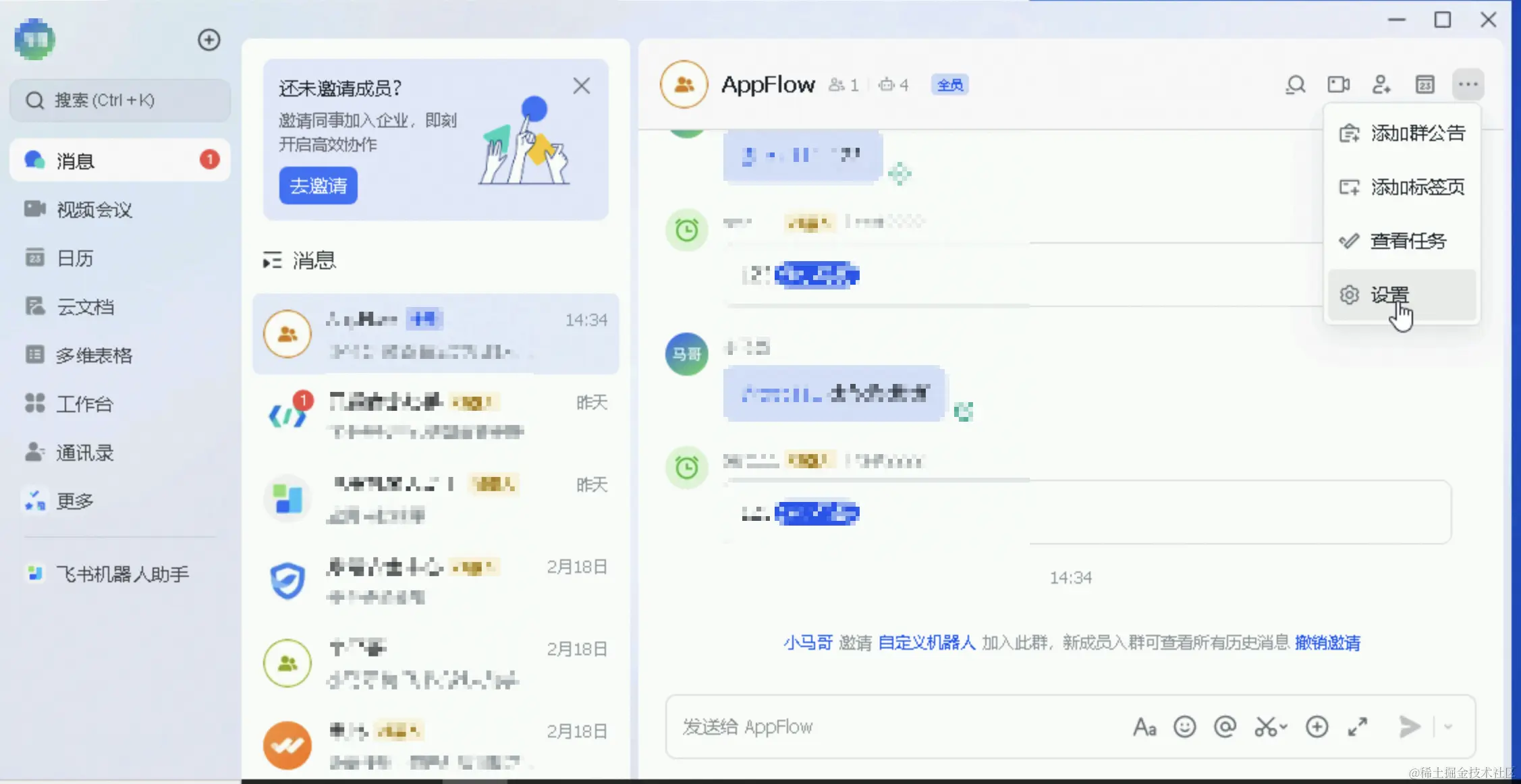Click the @ mention icon
This screenshot has height=784, width=1521.
click(x=1225, y=727)
